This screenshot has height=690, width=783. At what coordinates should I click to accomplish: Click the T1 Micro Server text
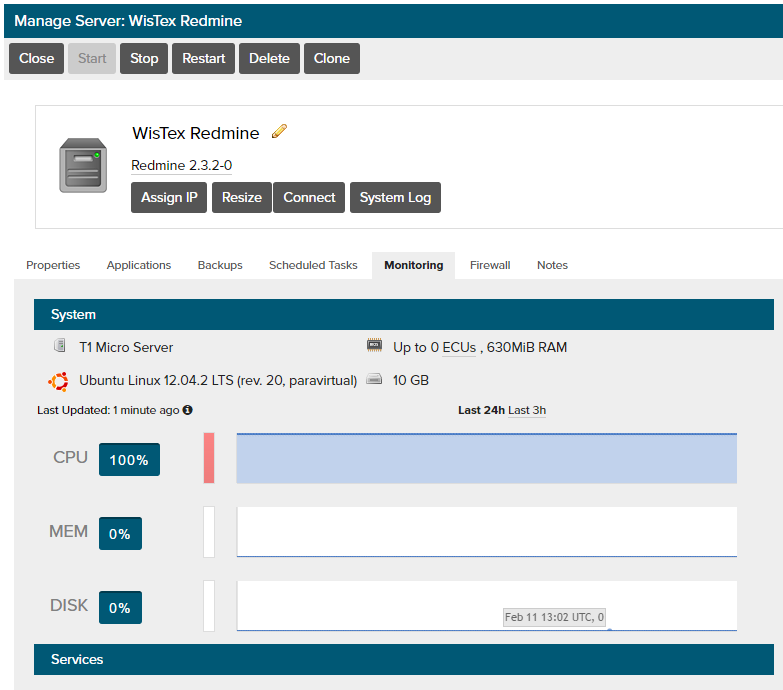tap(126, 347)
